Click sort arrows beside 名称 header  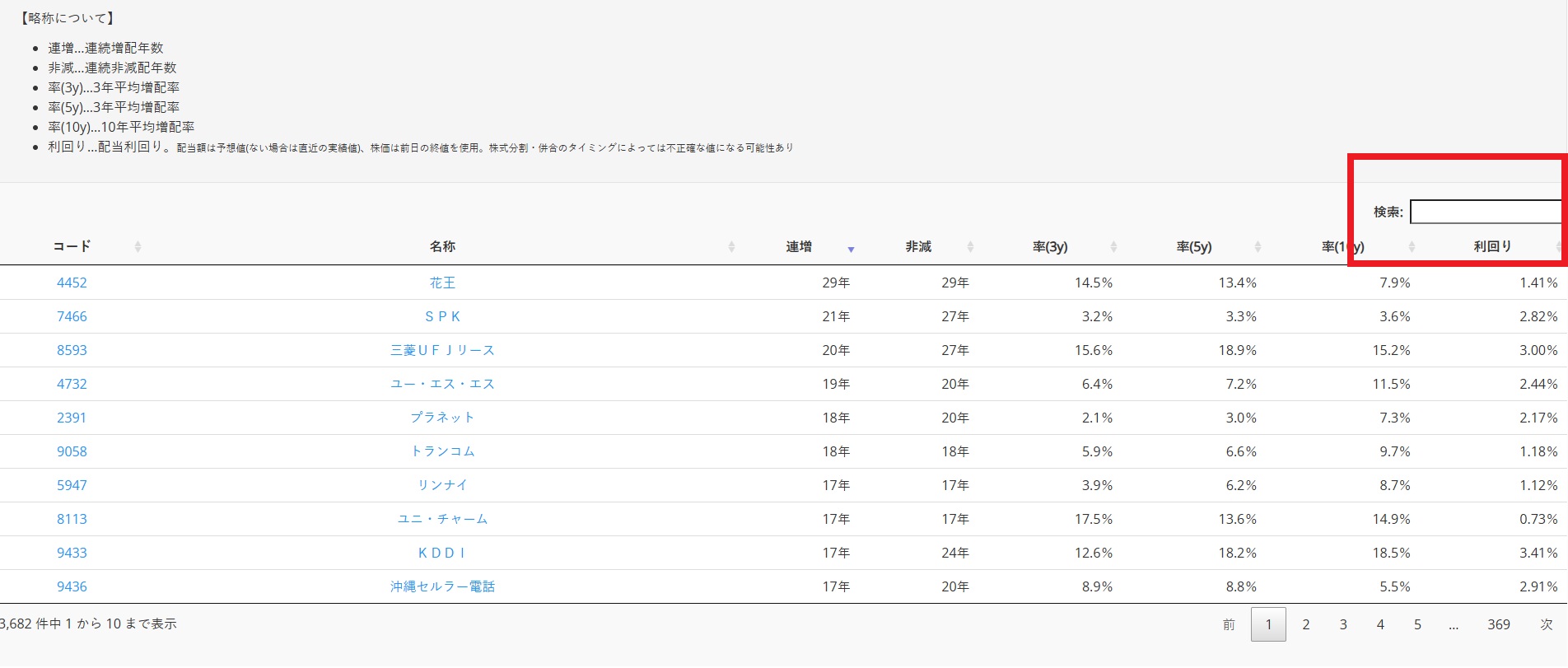[731, 247]
